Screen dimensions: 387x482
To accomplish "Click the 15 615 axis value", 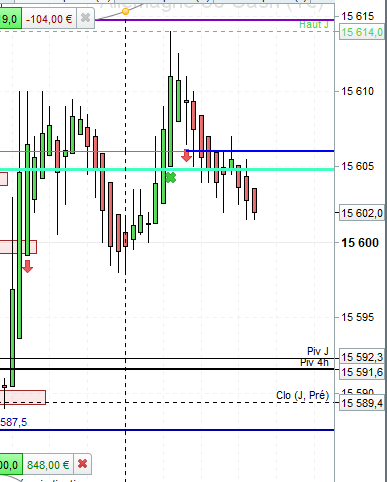I will click(x=357, y=16).
